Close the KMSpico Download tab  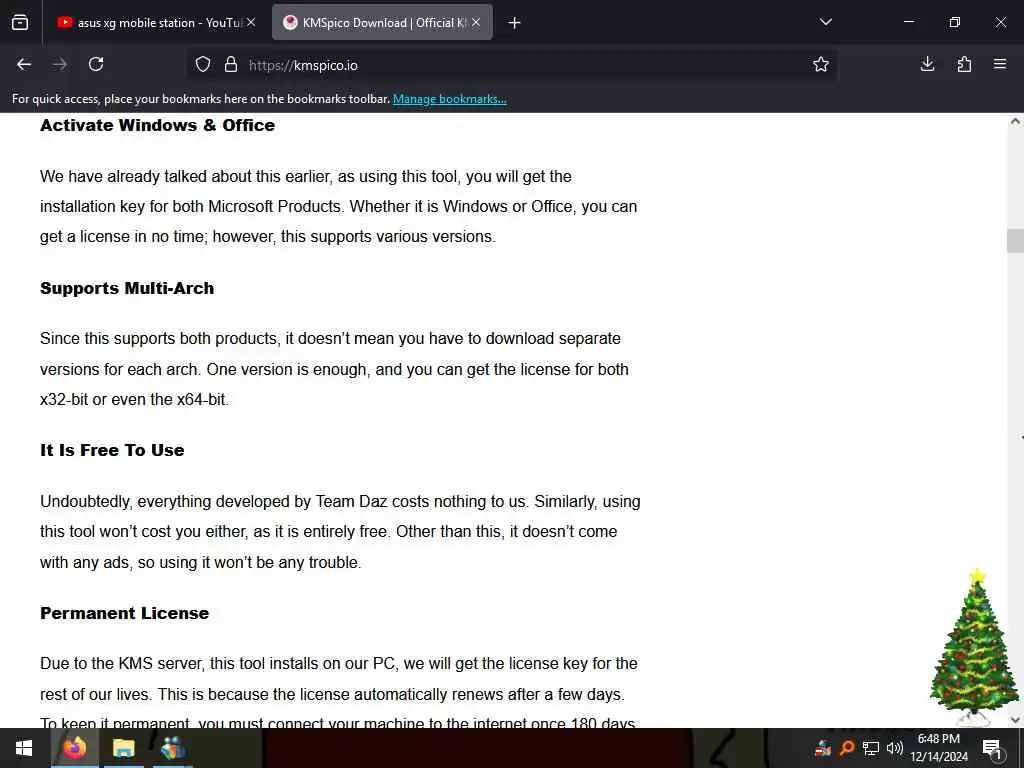click(x=476, y=23)
